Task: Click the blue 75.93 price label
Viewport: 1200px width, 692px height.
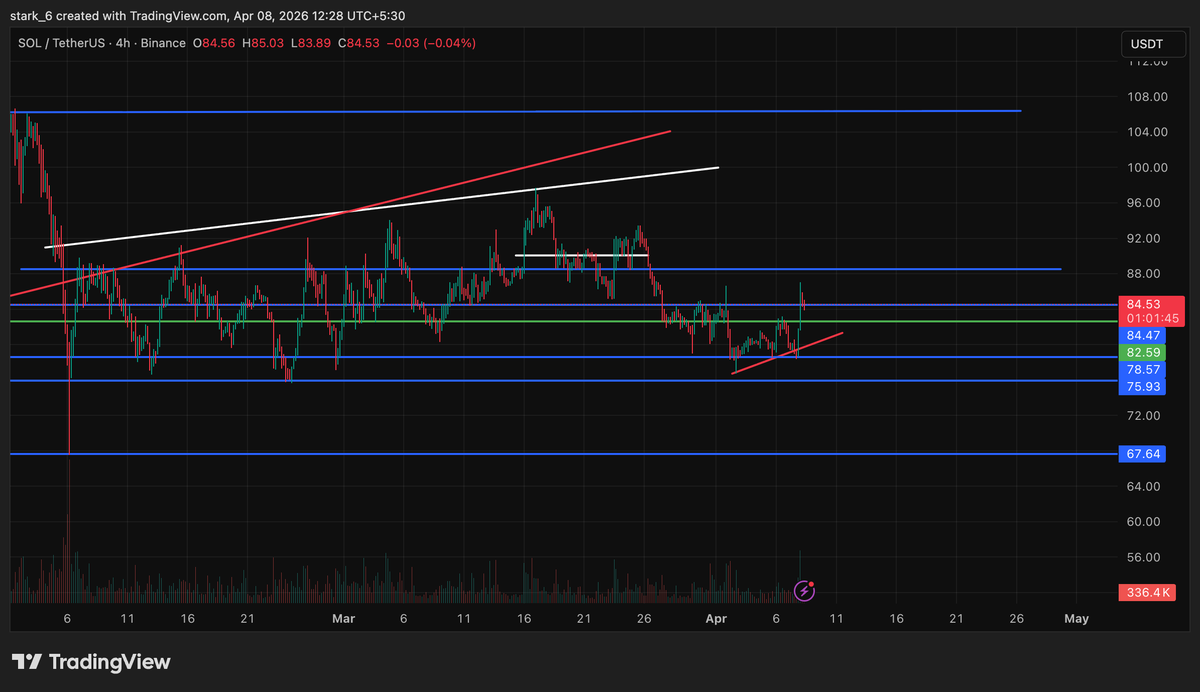Action: click(1142, 385)
